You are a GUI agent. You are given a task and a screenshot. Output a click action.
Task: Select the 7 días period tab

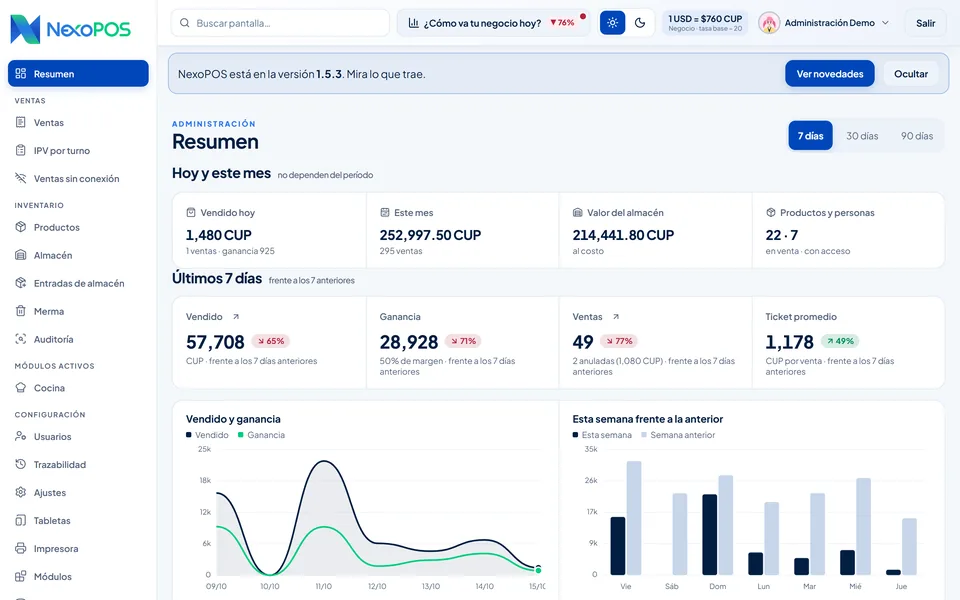(x=810, y=136)
